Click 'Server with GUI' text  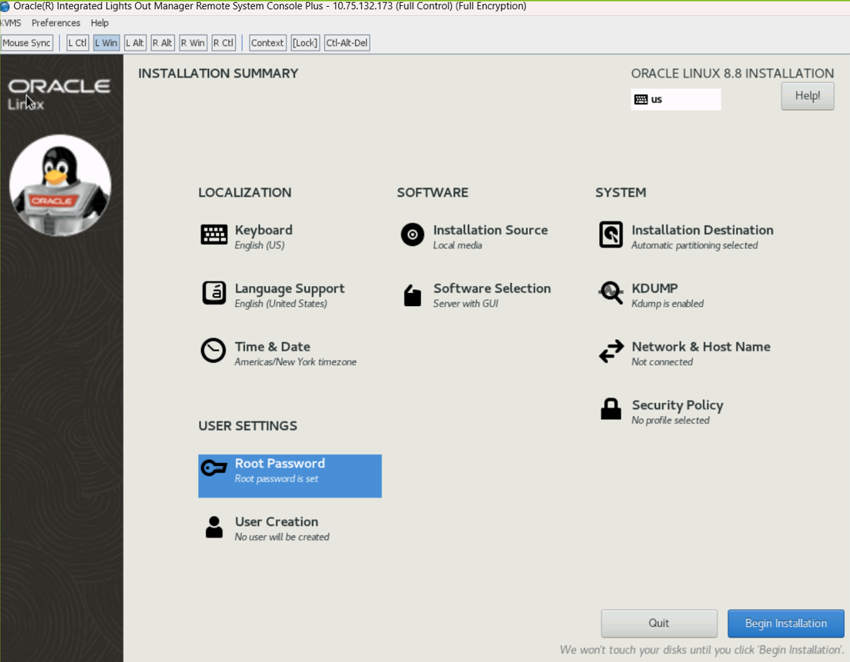466,304
